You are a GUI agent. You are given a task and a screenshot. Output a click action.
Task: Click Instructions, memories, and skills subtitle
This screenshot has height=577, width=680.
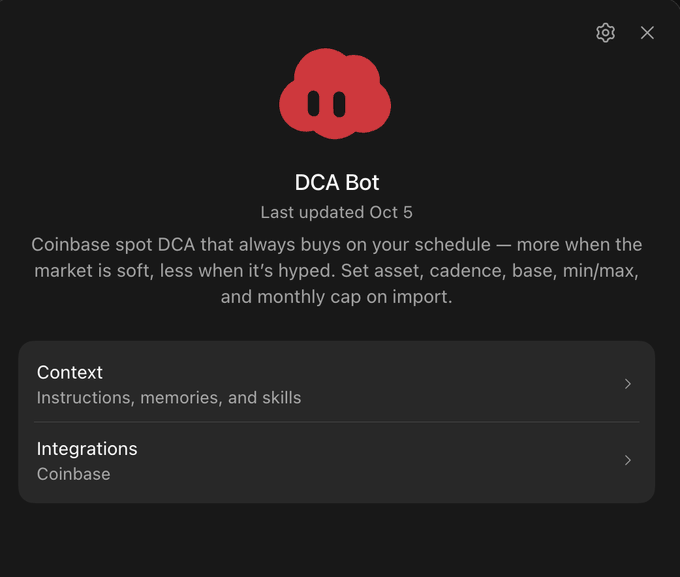click(x=169, y=398)
